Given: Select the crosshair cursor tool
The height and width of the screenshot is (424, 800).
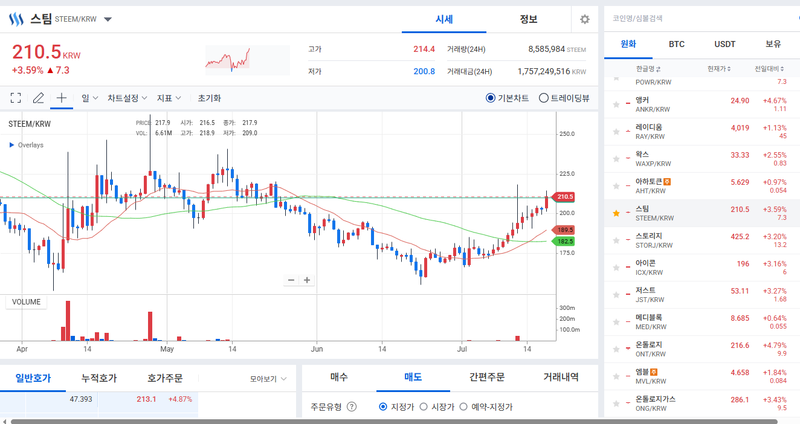Looking at the screenshot, I should 61,98.
